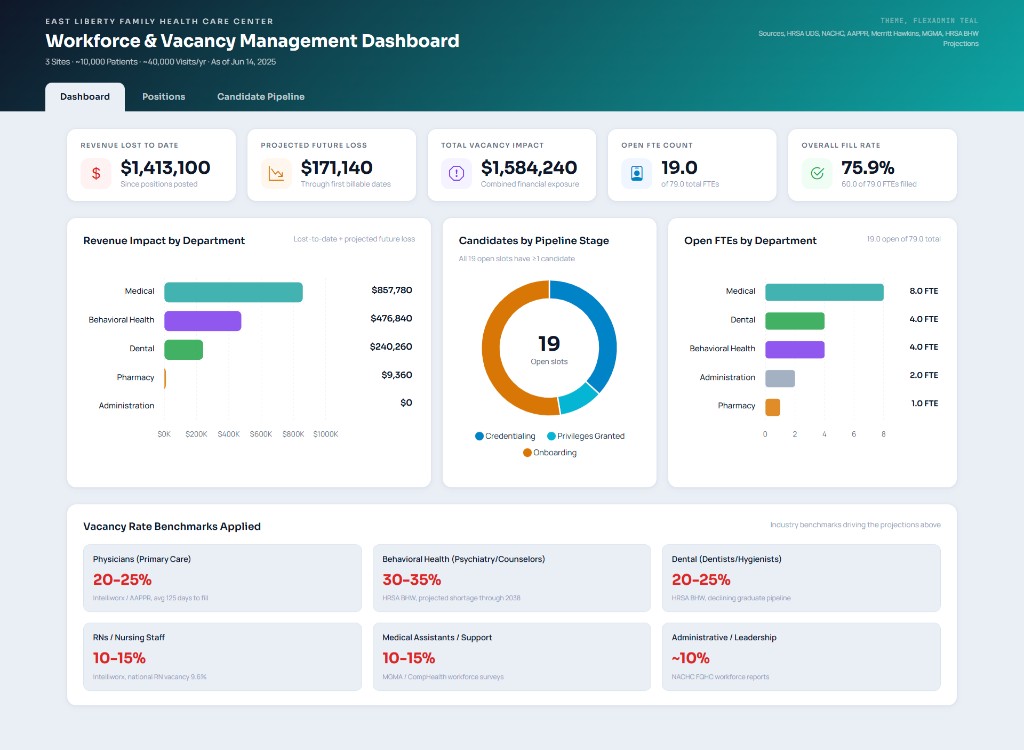Click the dollar icon on Revenue Lost card

(x=96, y=173)
